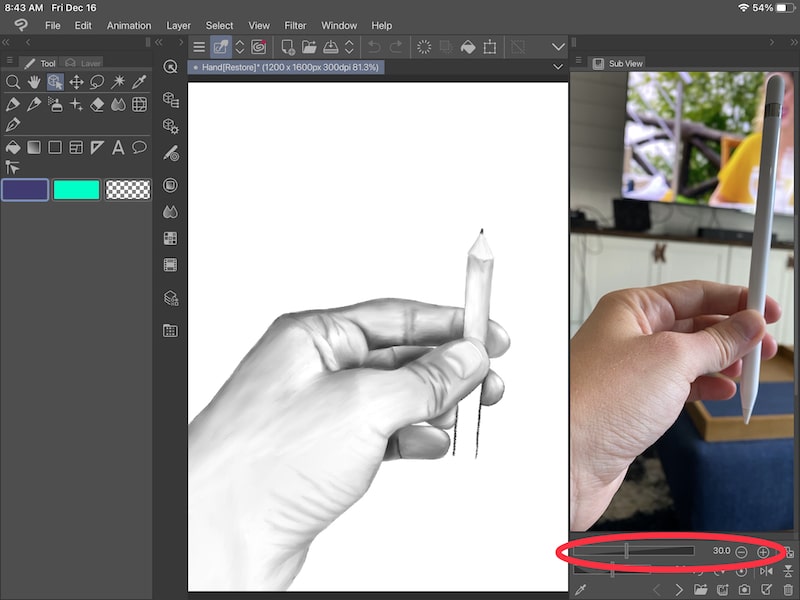Open the Animation menu
This screenshot has height=600, width=800.
(129, 25)
